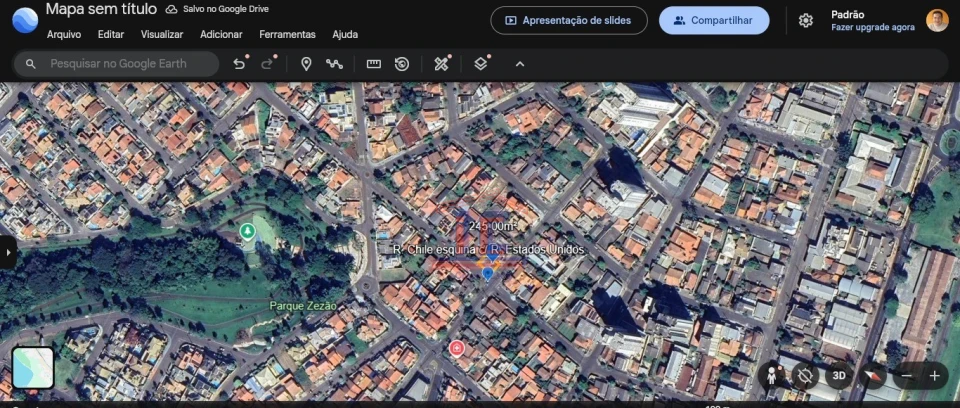This screenshot has width=960, height=408.
Task: Open the Ferramentas menu
Action: click(287, 34)
